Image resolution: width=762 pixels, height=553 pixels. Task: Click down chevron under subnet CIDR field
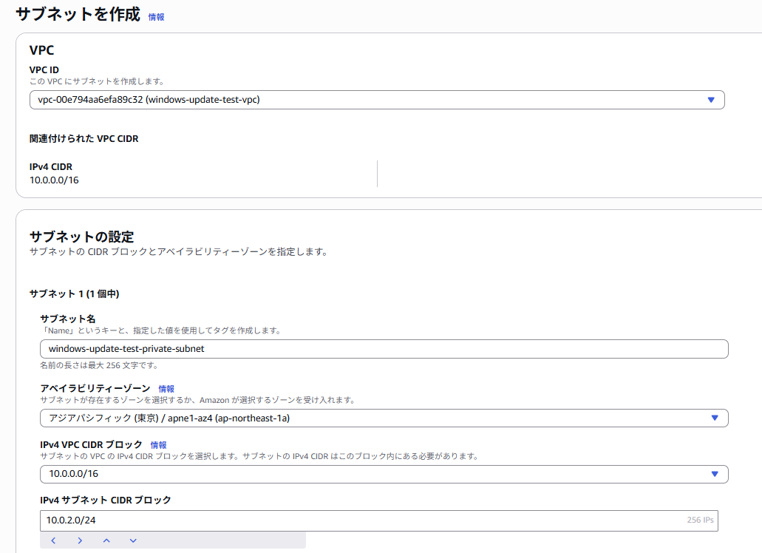[x=133, y=541]
